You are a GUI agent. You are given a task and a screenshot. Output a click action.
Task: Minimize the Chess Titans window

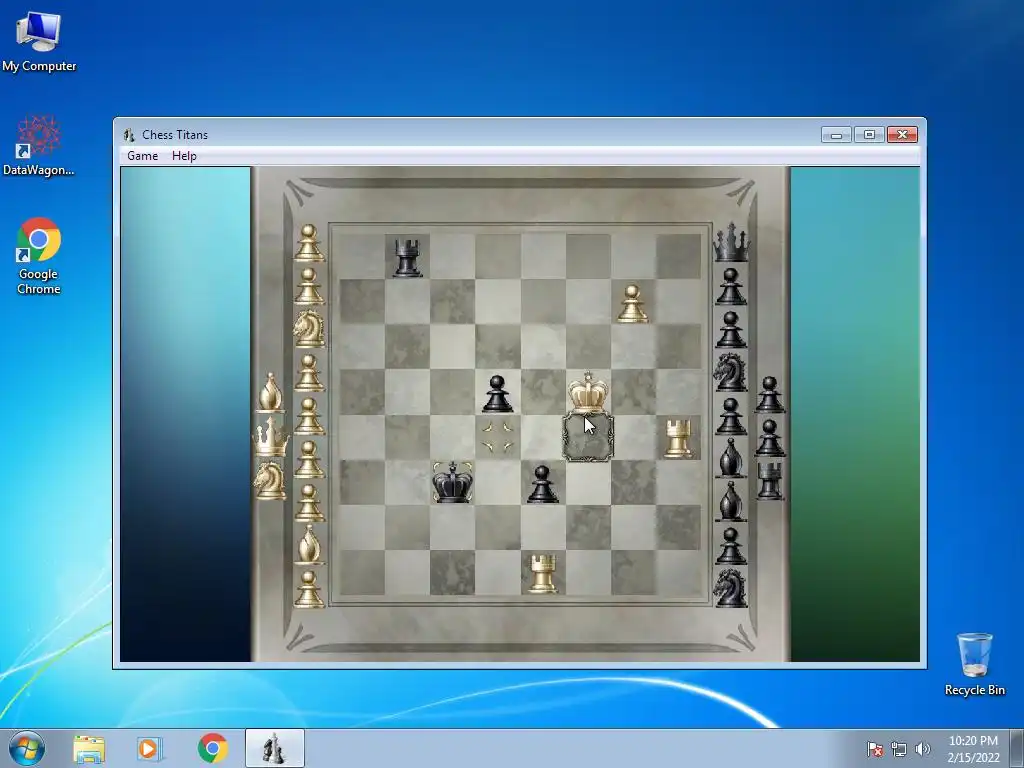pyautogui.click(x=836, y=135)
